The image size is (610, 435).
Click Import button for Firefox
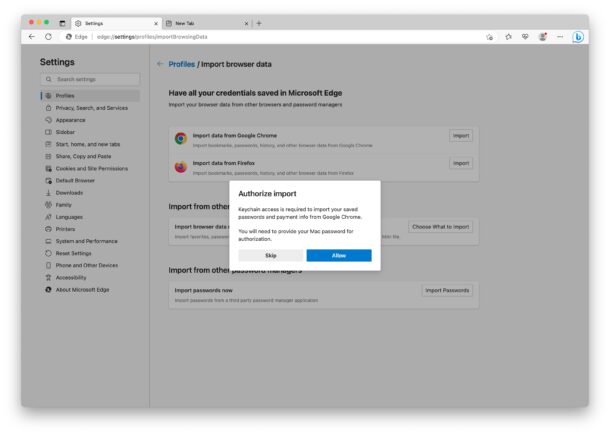click(461, 163)
